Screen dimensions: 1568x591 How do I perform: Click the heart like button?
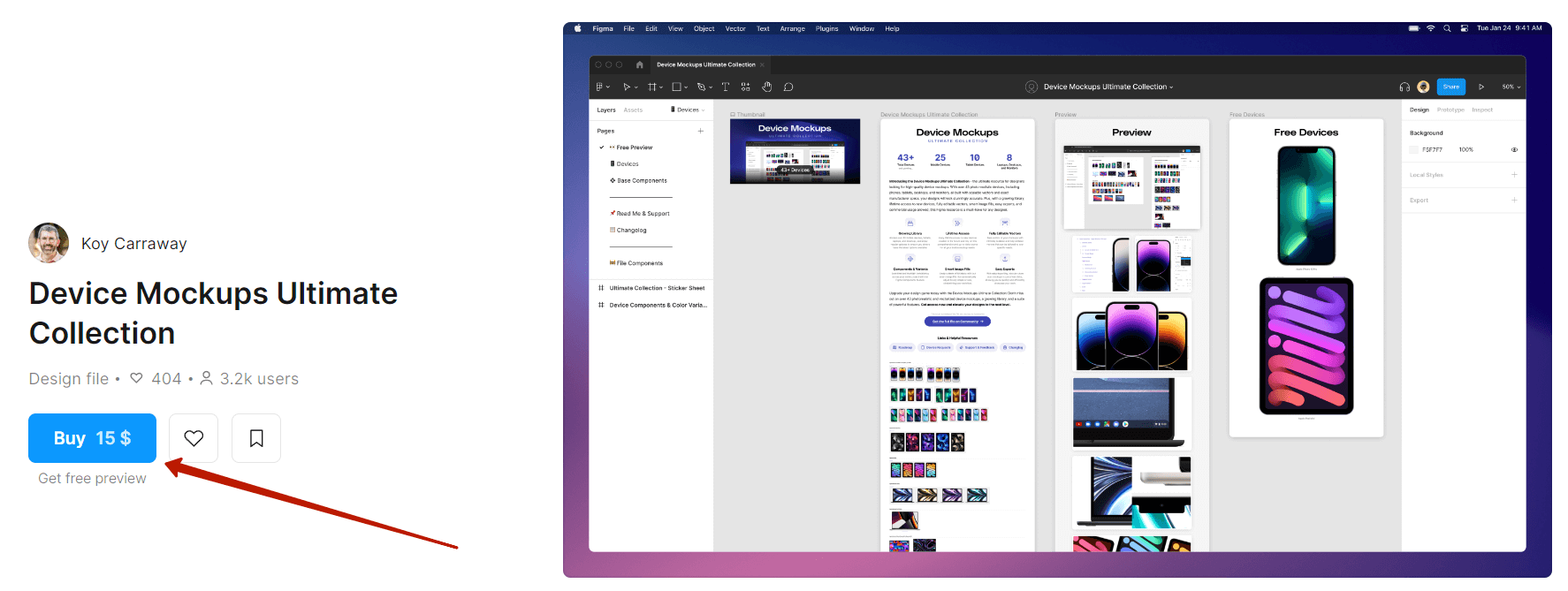coord(194,438)
